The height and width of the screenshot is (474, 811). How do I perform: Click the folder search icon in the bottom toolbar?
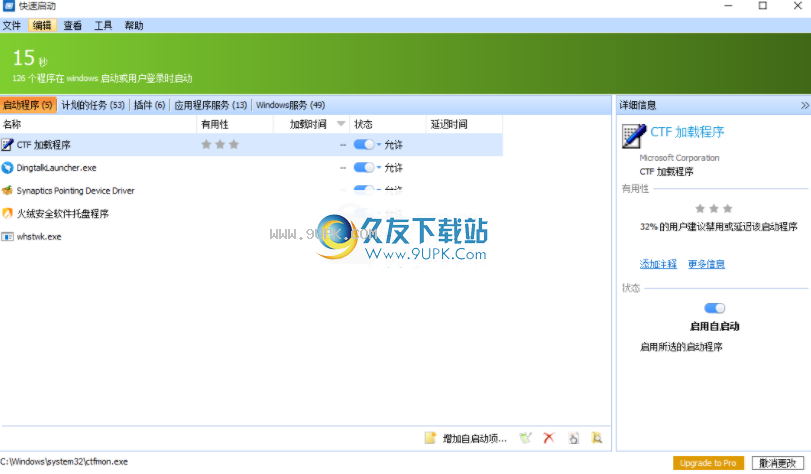pos(596,438)
